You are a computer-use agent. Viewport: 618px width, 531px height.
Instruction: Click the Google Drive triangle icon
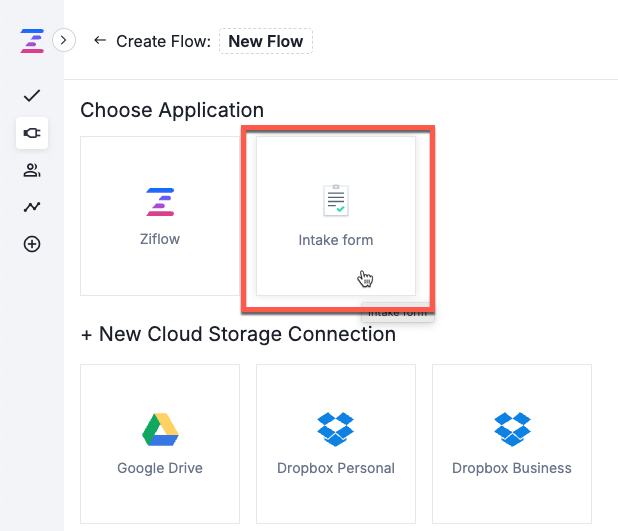[x=160, y=429]
